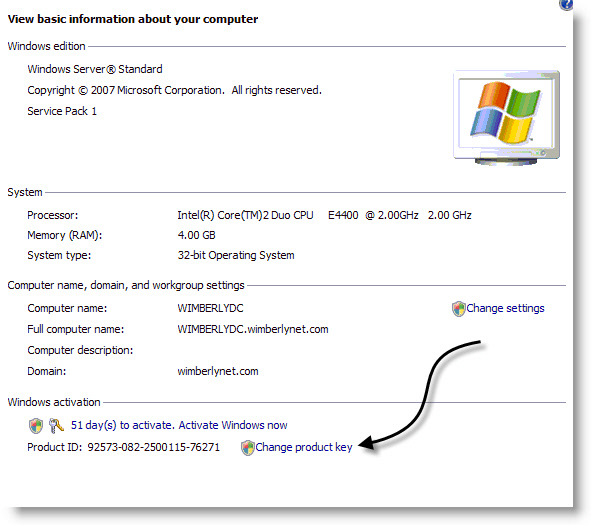Click the Windows Server Standard edition text
591x525 pixels.
(95, 69)
